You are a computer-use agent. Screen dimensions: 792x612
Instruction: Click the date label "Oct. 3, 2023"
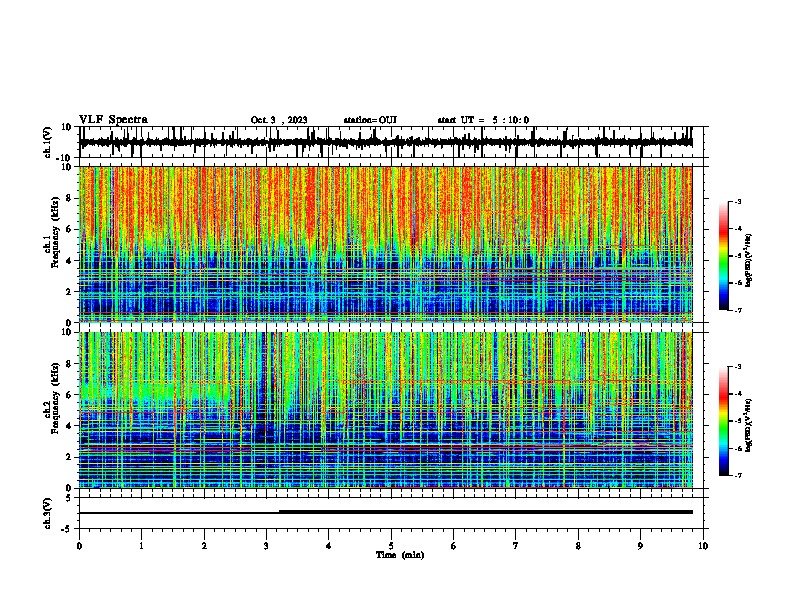(x=279, y=120)
